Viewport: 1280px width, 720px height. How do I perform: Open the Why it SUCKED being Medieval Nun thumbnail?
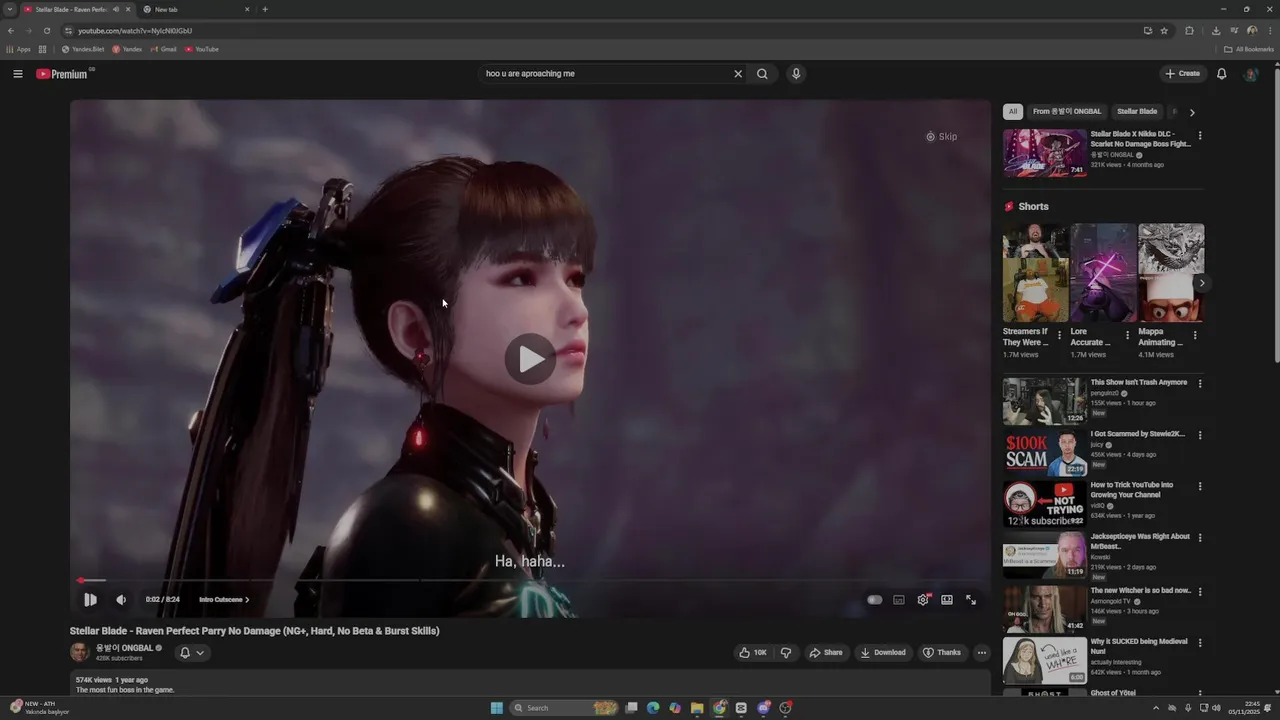[1044, 660]
